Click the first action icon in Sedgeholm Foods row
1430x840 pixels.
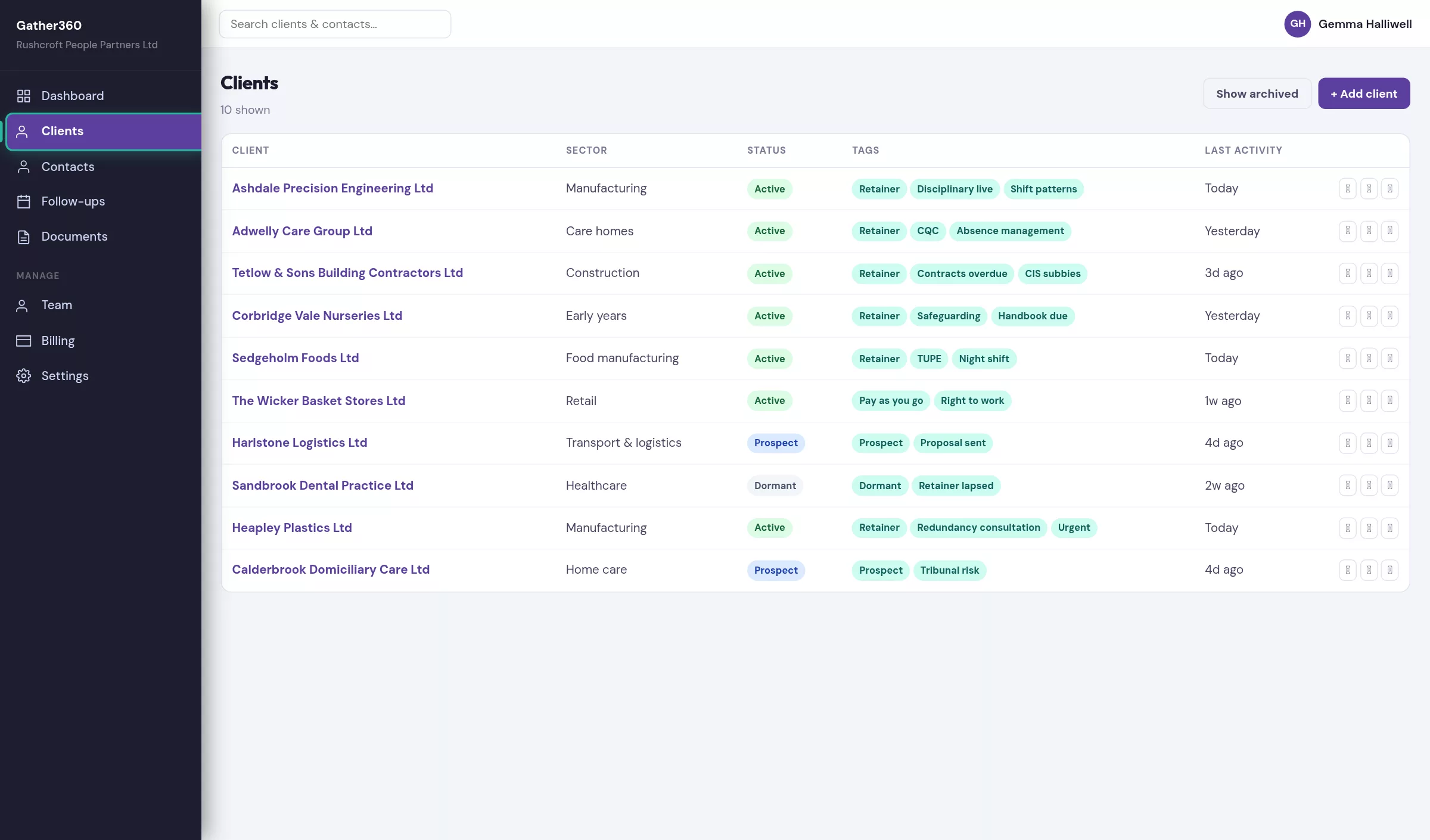coord(1348,359)
